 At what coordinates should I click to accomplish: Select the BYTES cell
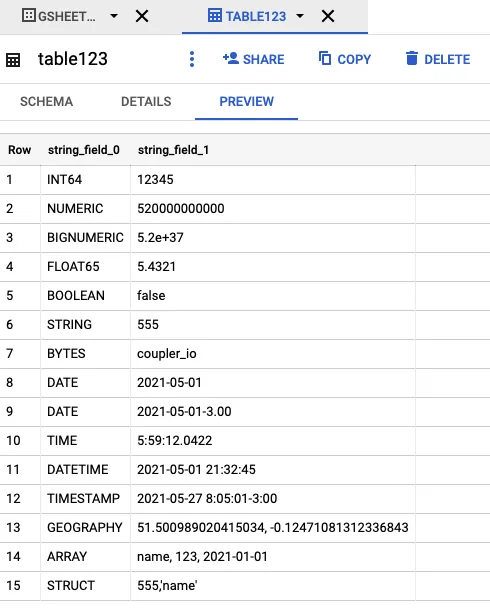click(x=85, y=354)
